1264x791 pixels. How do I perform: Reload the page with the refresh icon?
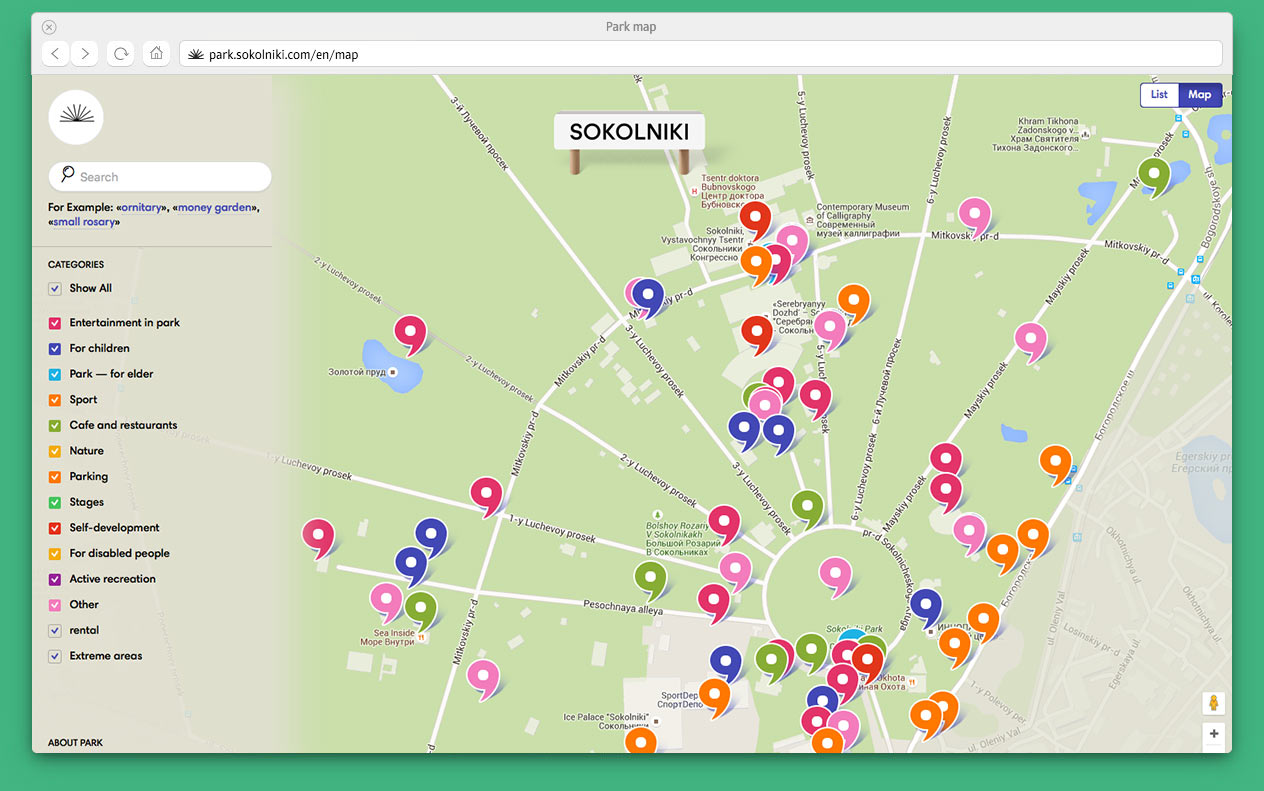point(121,54)
